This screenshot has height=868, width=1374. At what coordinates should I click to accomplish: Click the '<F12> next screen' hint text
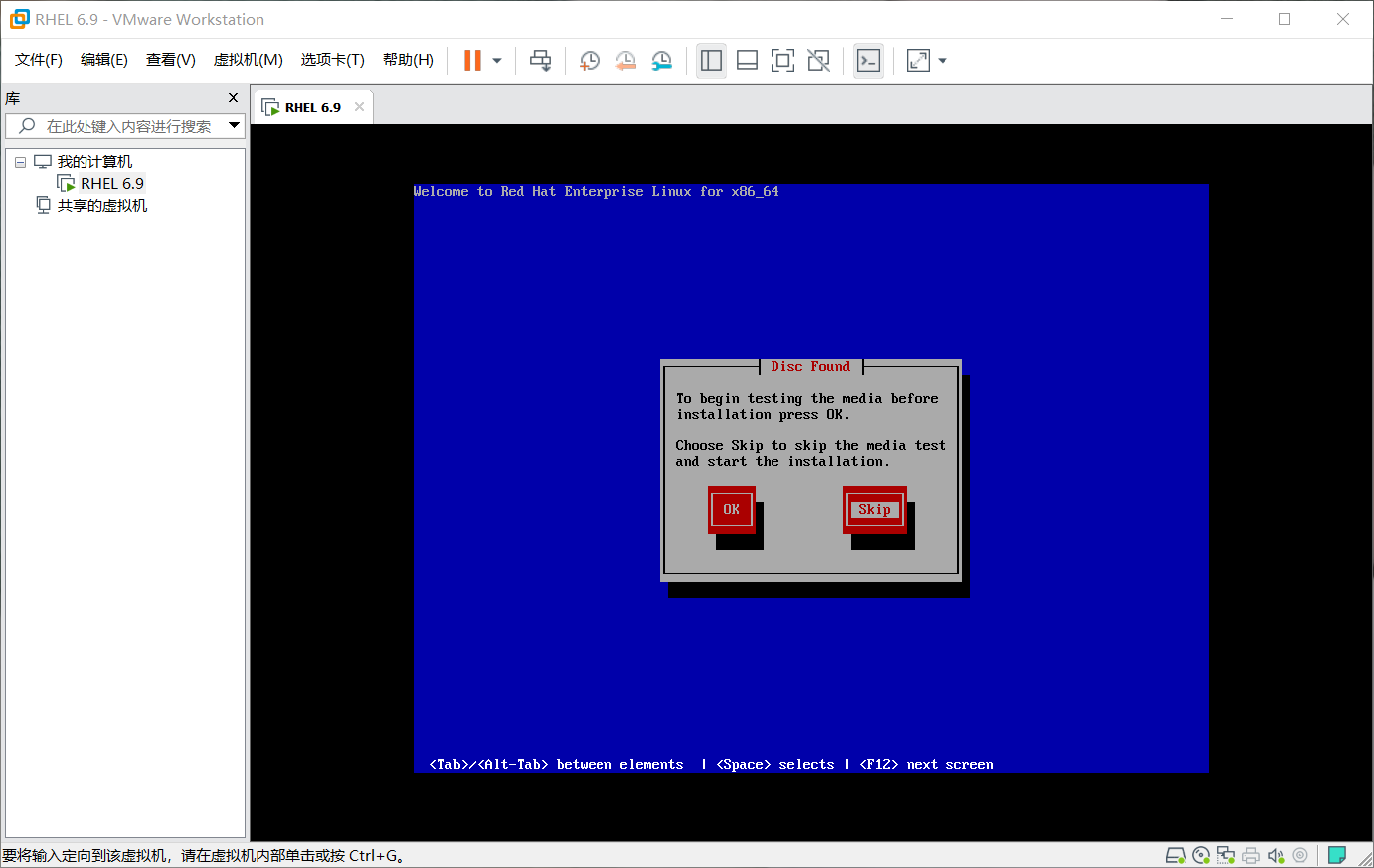point(927,765)
